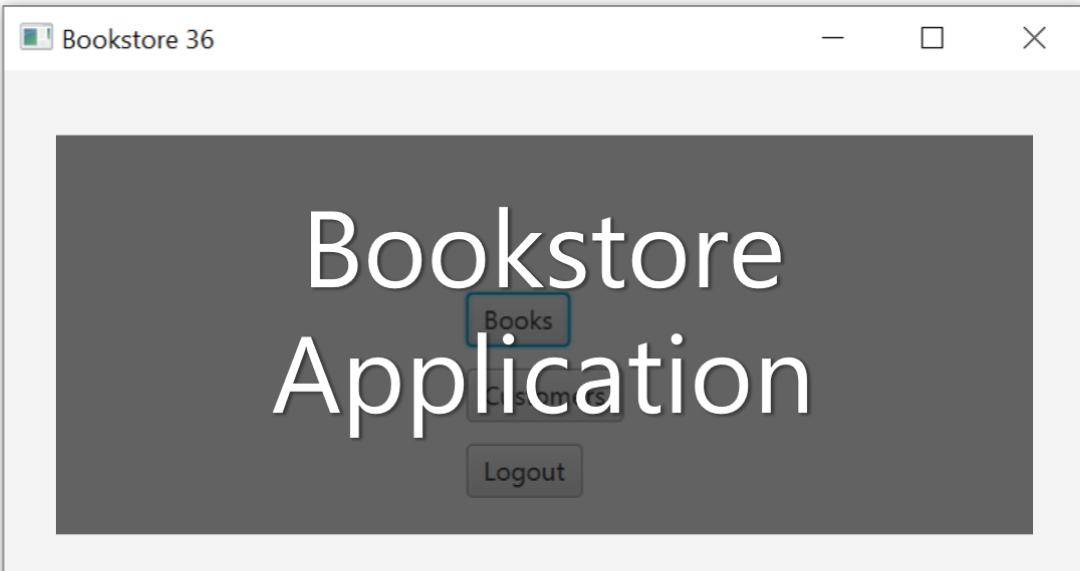Click light gray margin below the dark panel

(x=540, y=551)
